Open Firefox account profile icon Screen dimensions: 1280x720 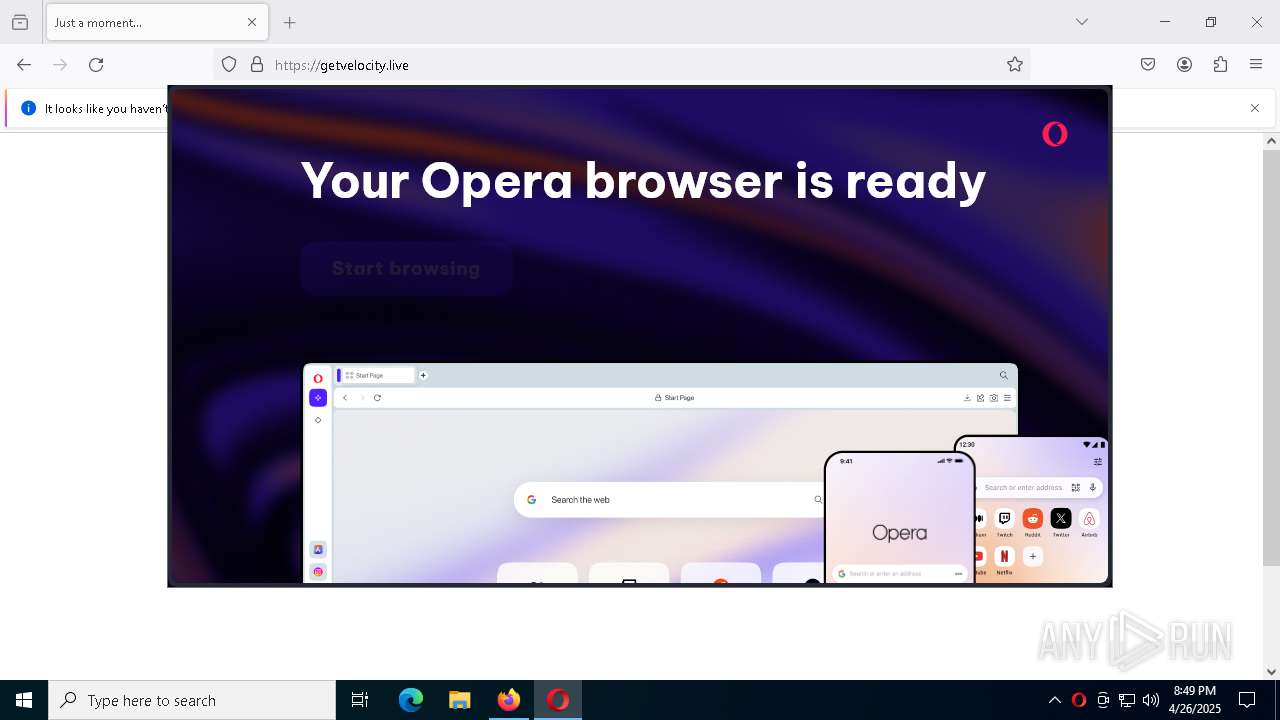pyautogui.click(x=1184, y=65)
